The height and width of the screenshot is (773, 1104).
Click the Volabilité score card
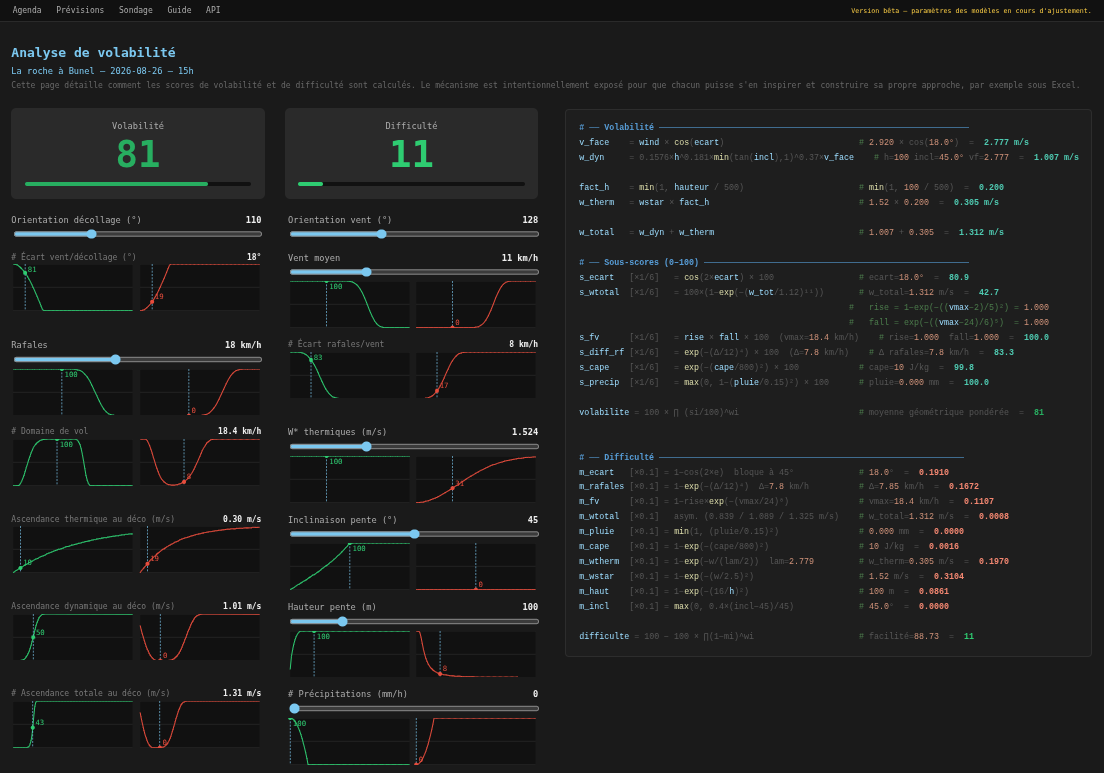138,153
